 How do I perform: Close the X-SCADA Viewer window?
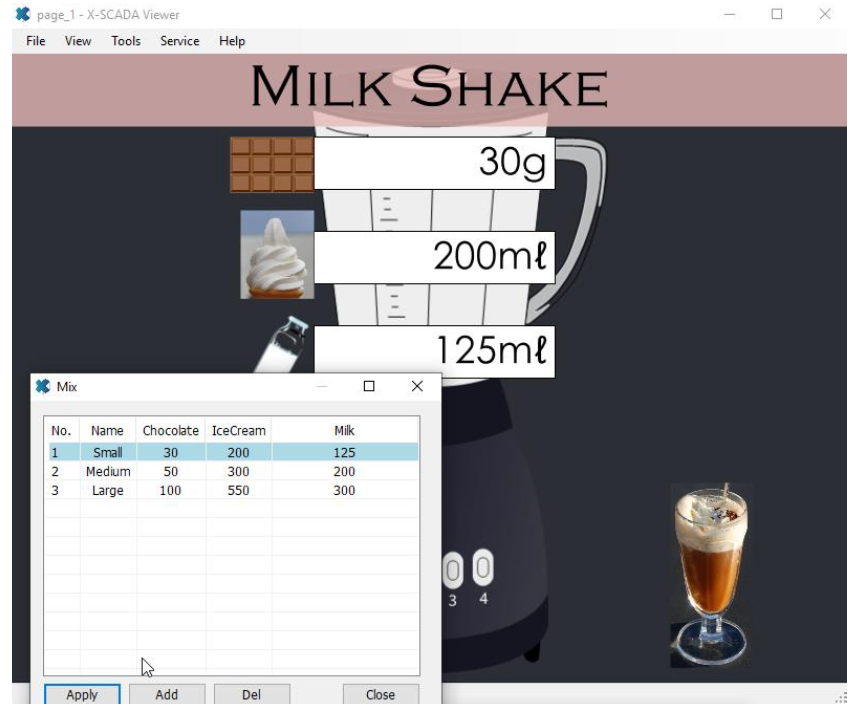click(x=825, y=14)
